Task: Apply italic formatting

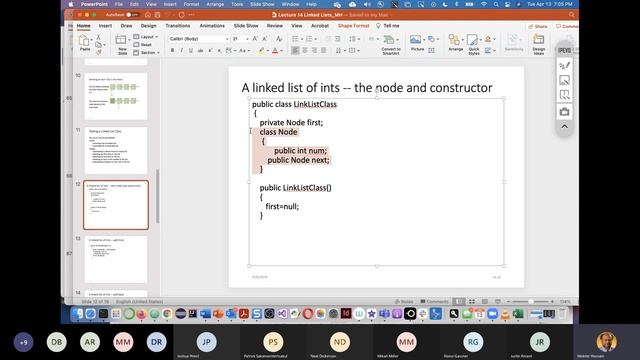Action: pos(182,51)
